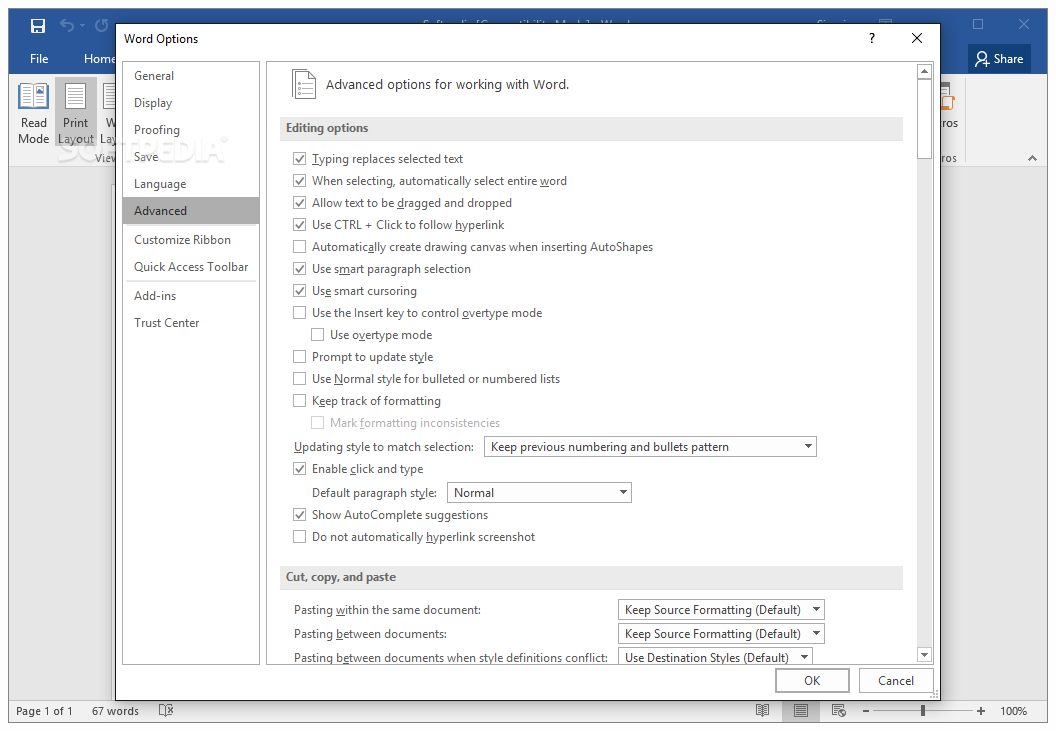The image size is (1056, 731).
Task: Open pasting when style definitions conflict dropdown
Action: [715, 657]
